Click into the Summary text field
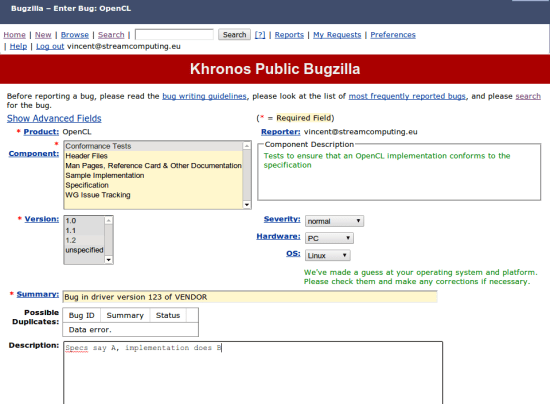550x404 pixels. pos(250,297)
